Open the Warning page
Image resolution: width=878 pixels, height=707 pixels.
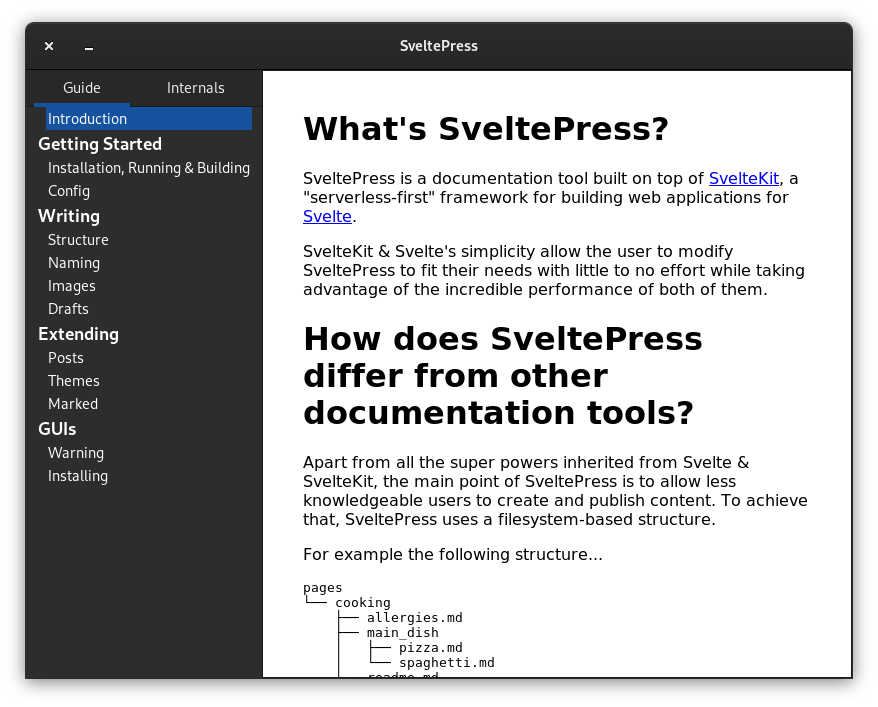tap(76, 453)
